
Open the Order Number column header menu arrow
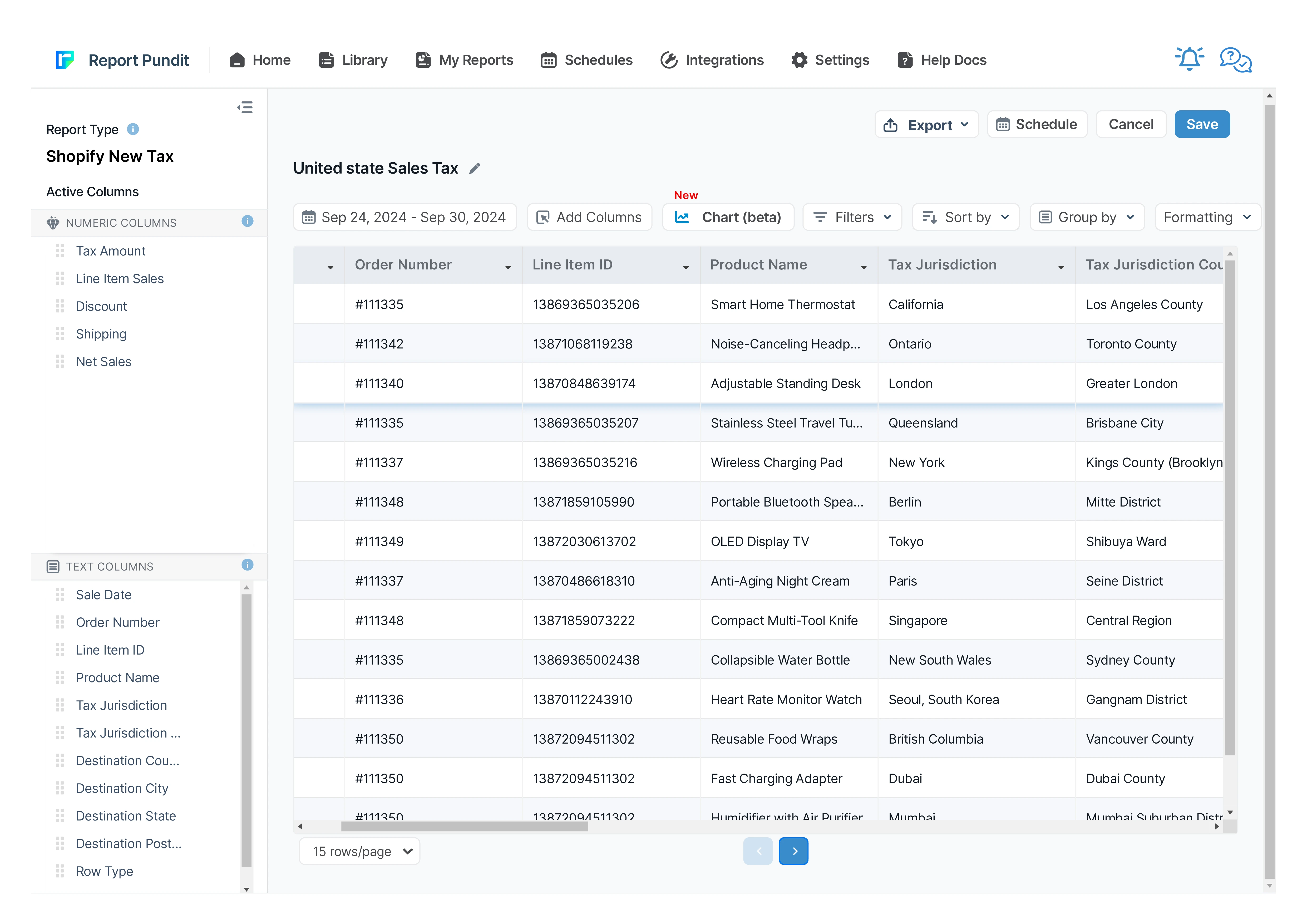click(508, 267)
